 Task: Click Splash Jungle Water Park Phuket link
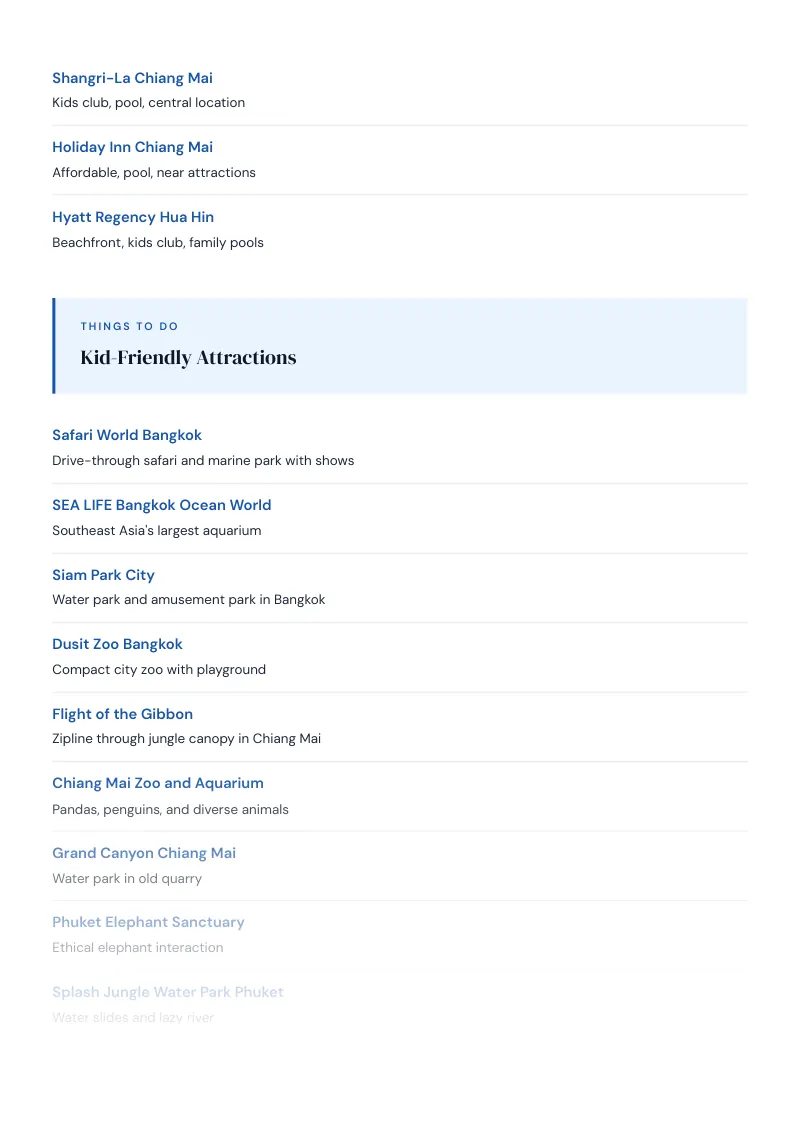coord(168,992)
